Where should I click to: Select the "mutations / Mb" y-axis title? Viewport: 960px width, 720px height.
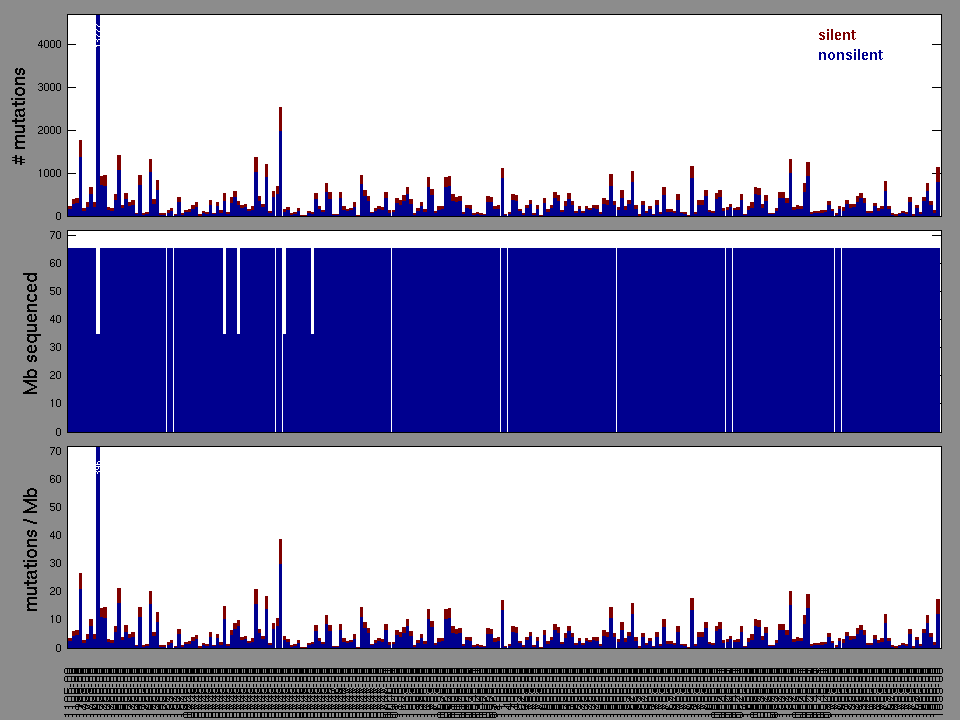(x=31, y=548)
